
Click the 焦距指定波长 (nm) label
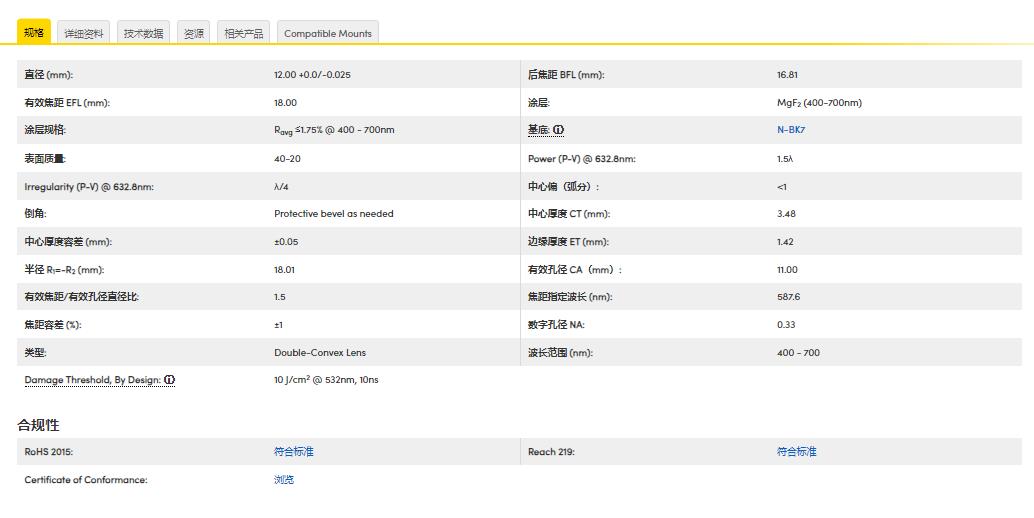point(570,297)
